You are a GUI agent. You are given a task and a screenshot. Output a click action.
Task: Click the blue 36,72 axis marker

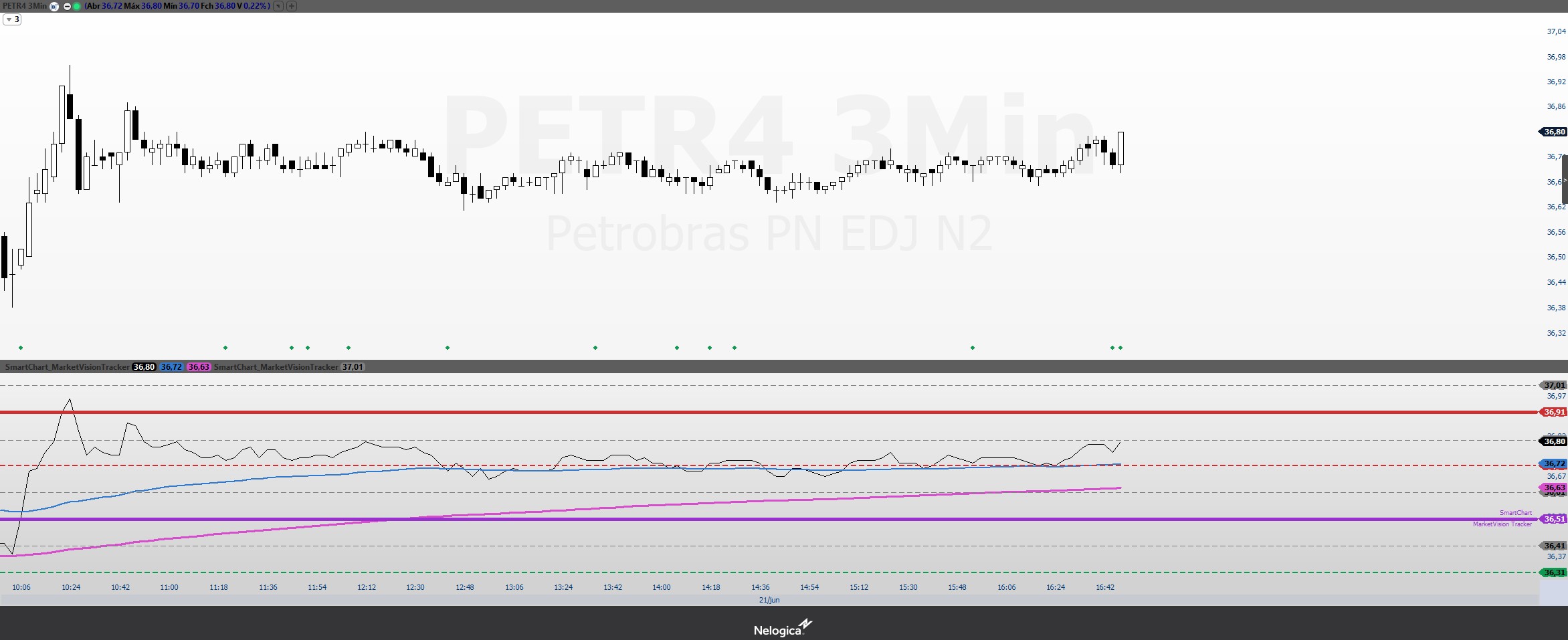pos(1553,463)
